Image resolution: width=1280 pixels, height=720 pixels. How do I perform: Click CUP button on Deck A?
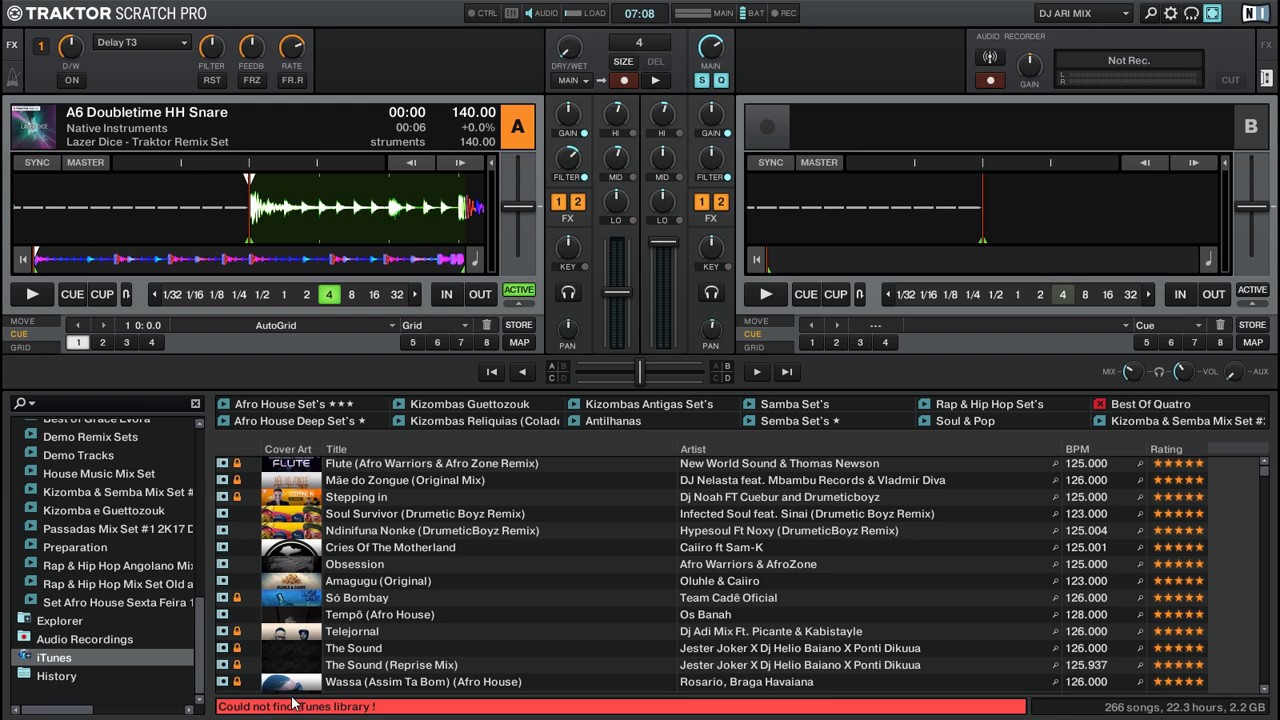[x=102, y=294]
